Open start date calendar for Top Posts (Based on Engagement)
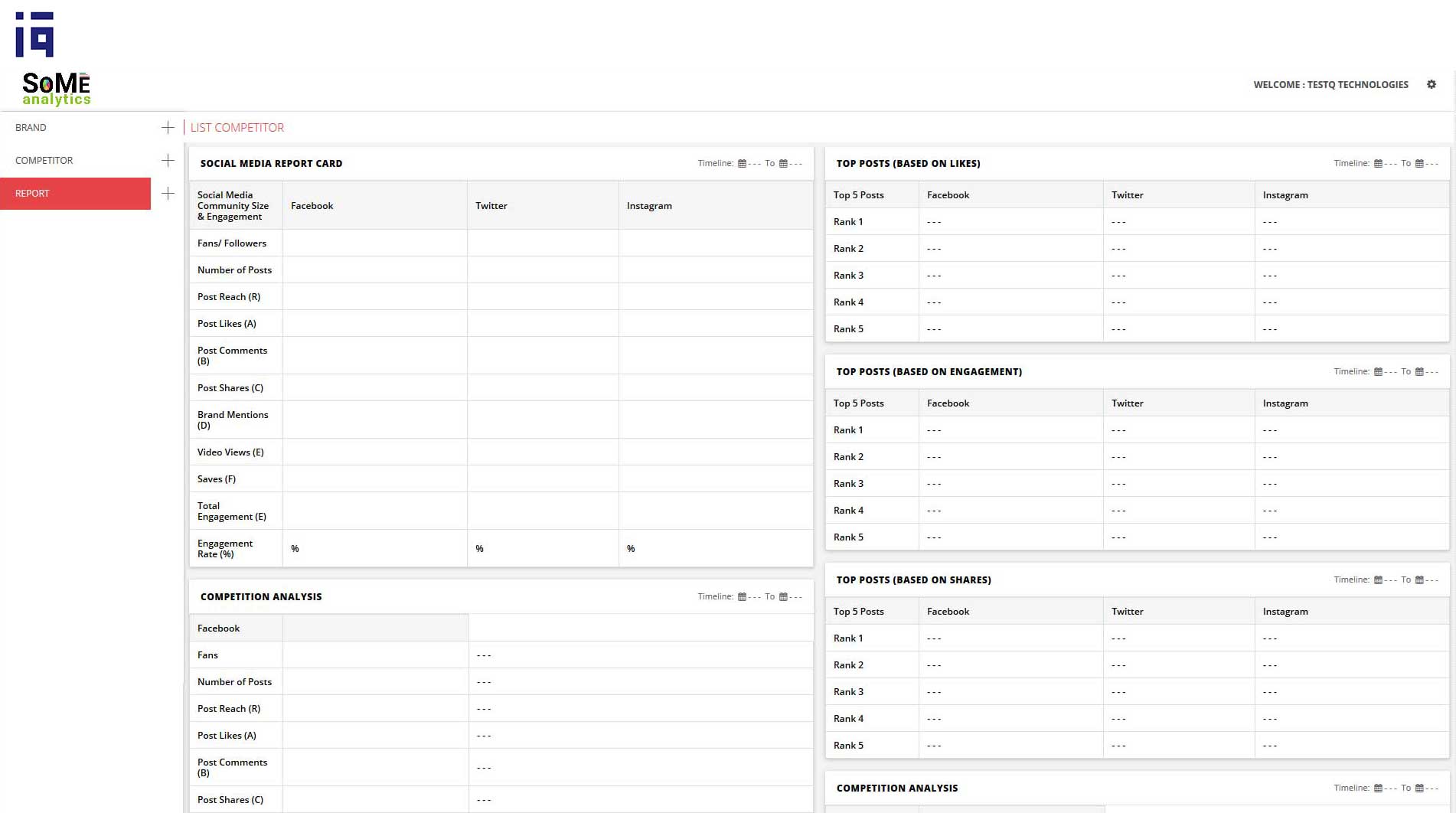This screenshot has width=1456, height=813. pyautogui.click(x=1378, y=371)
